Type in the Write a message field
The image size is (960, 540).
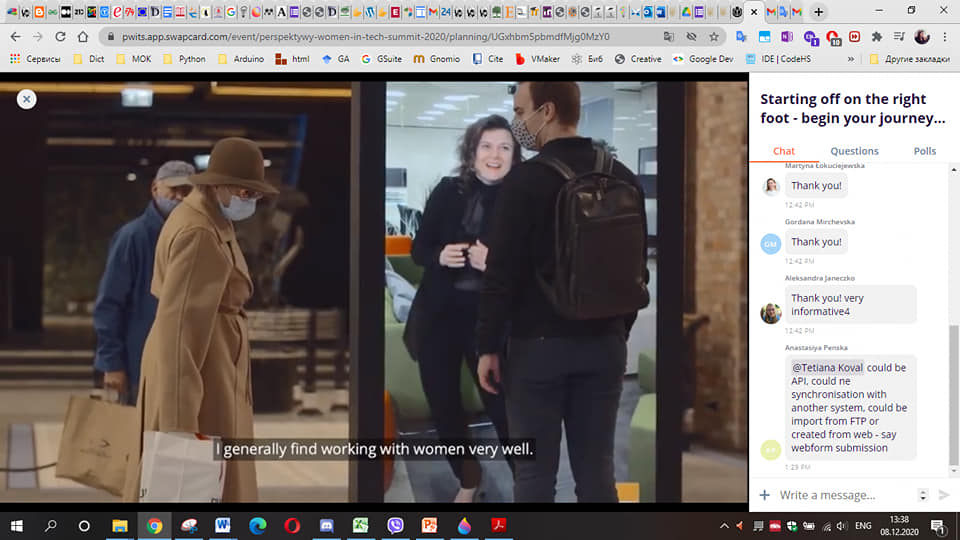845,495
